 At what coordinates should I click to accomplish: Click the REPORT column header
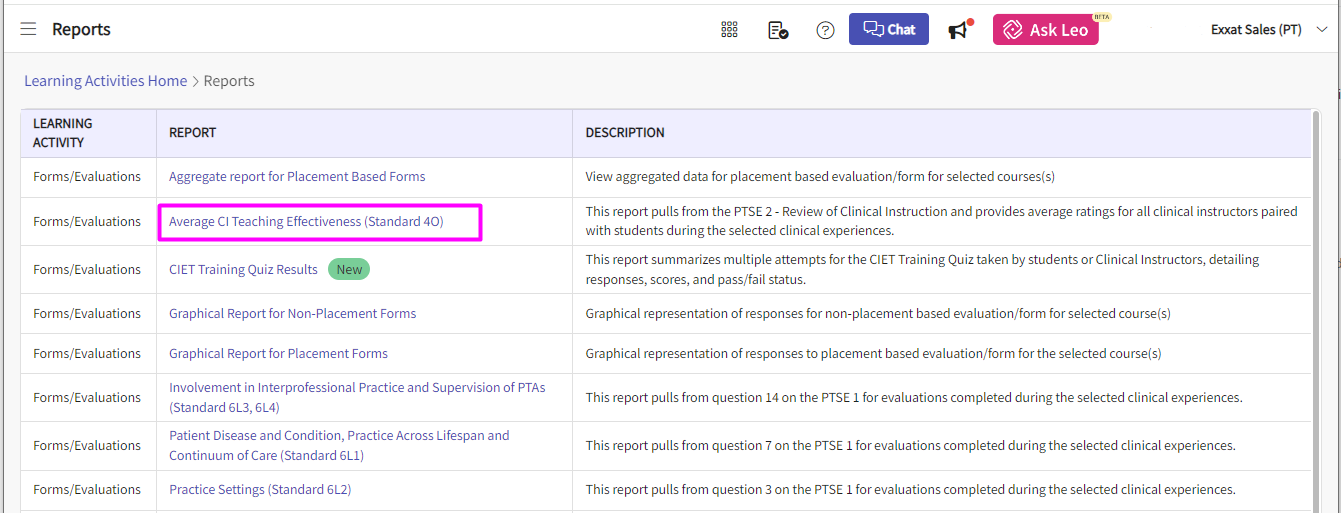192,133
